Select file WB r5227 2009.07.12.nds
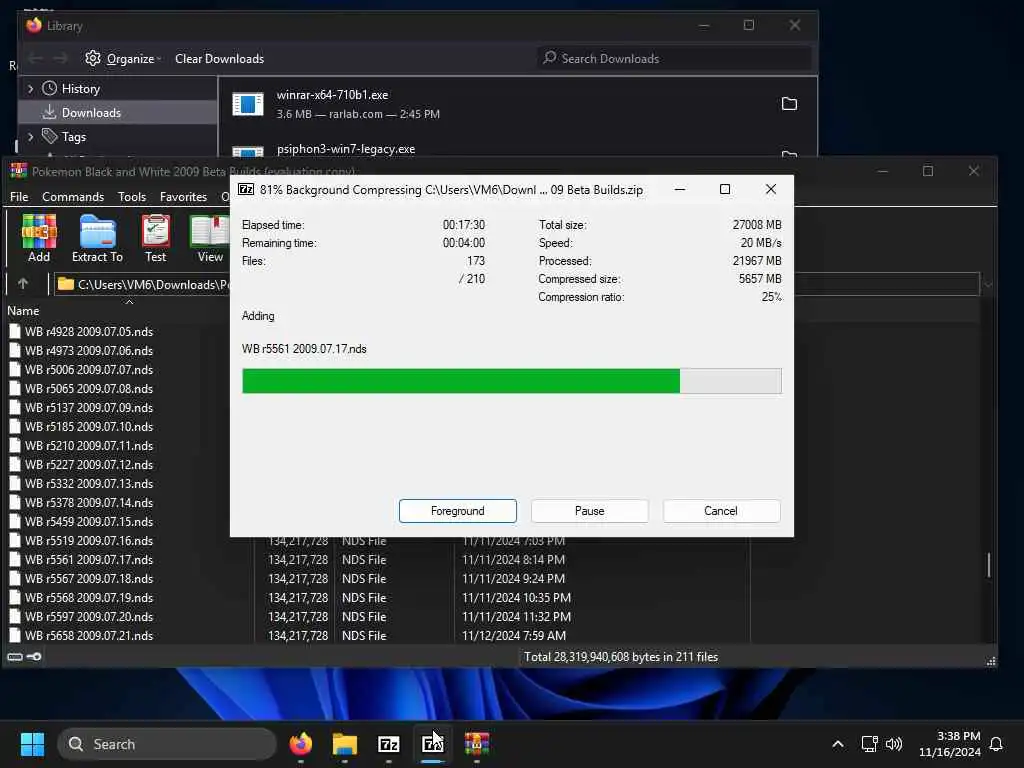 coord(81,464)
